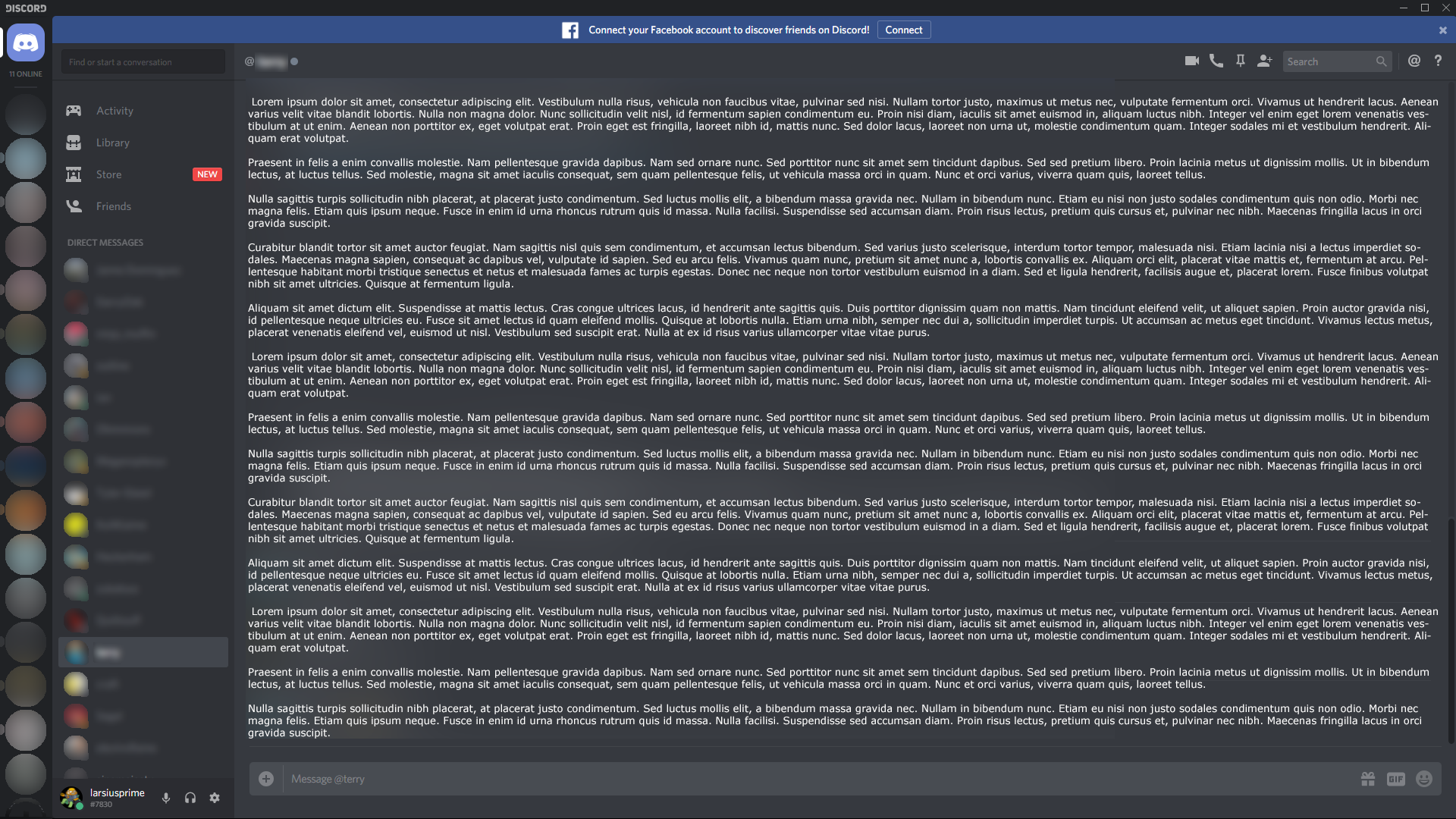Click the GIF icon in message bar

point(1396,778)
